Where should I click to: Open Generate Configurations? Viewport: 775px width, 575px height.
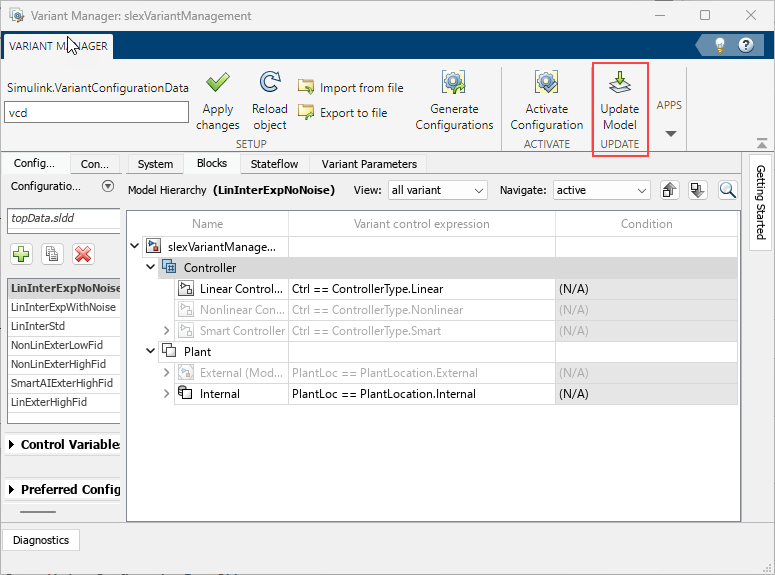(454, 101)
